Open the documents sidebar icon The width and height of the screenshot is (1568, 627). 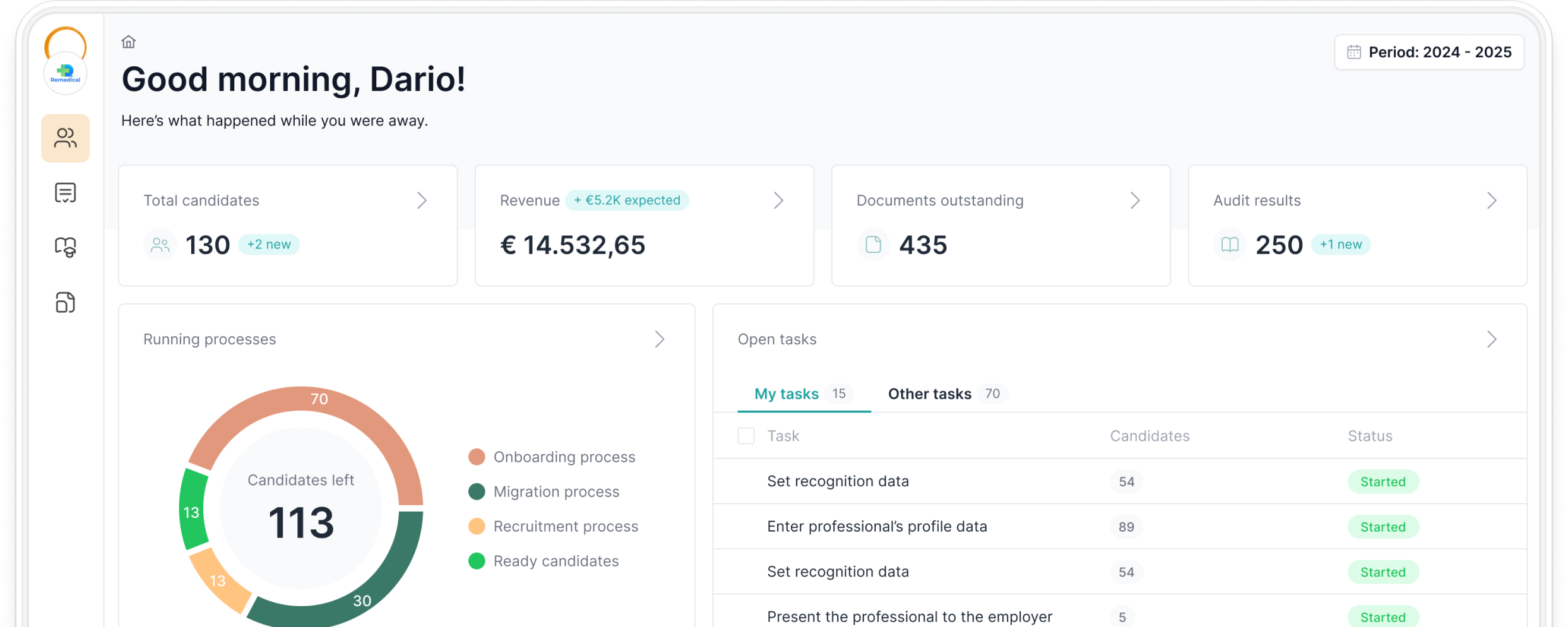click(x=66, y=302)
